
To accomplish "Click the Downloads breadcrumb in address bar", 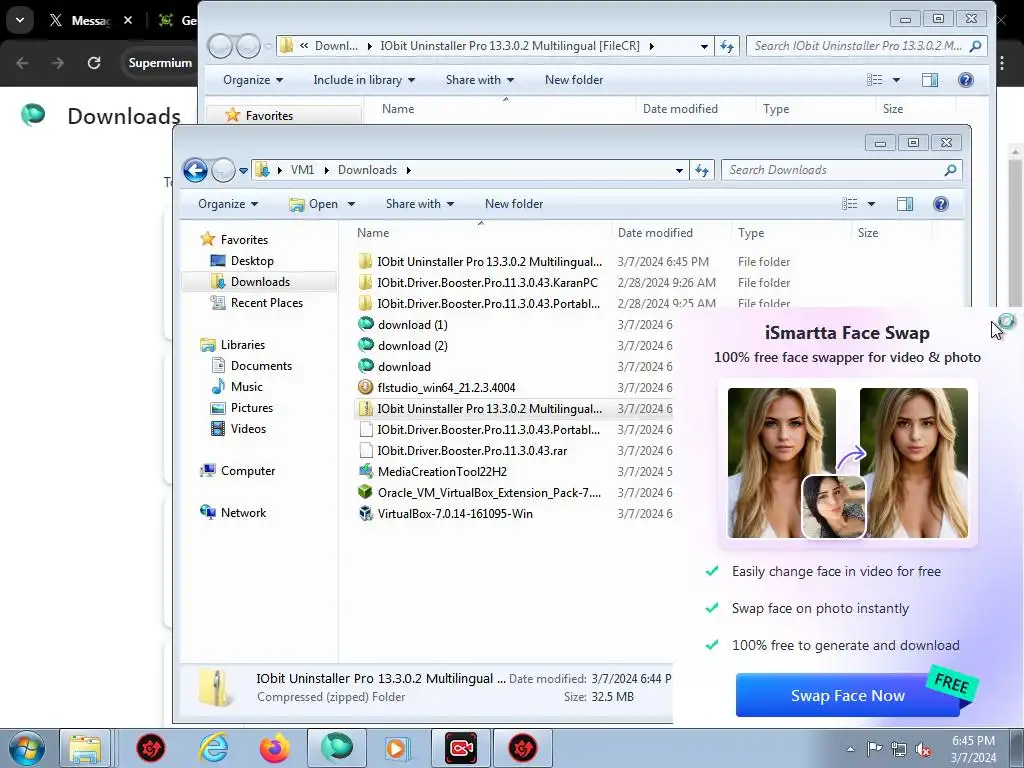I will coord(367,170).
